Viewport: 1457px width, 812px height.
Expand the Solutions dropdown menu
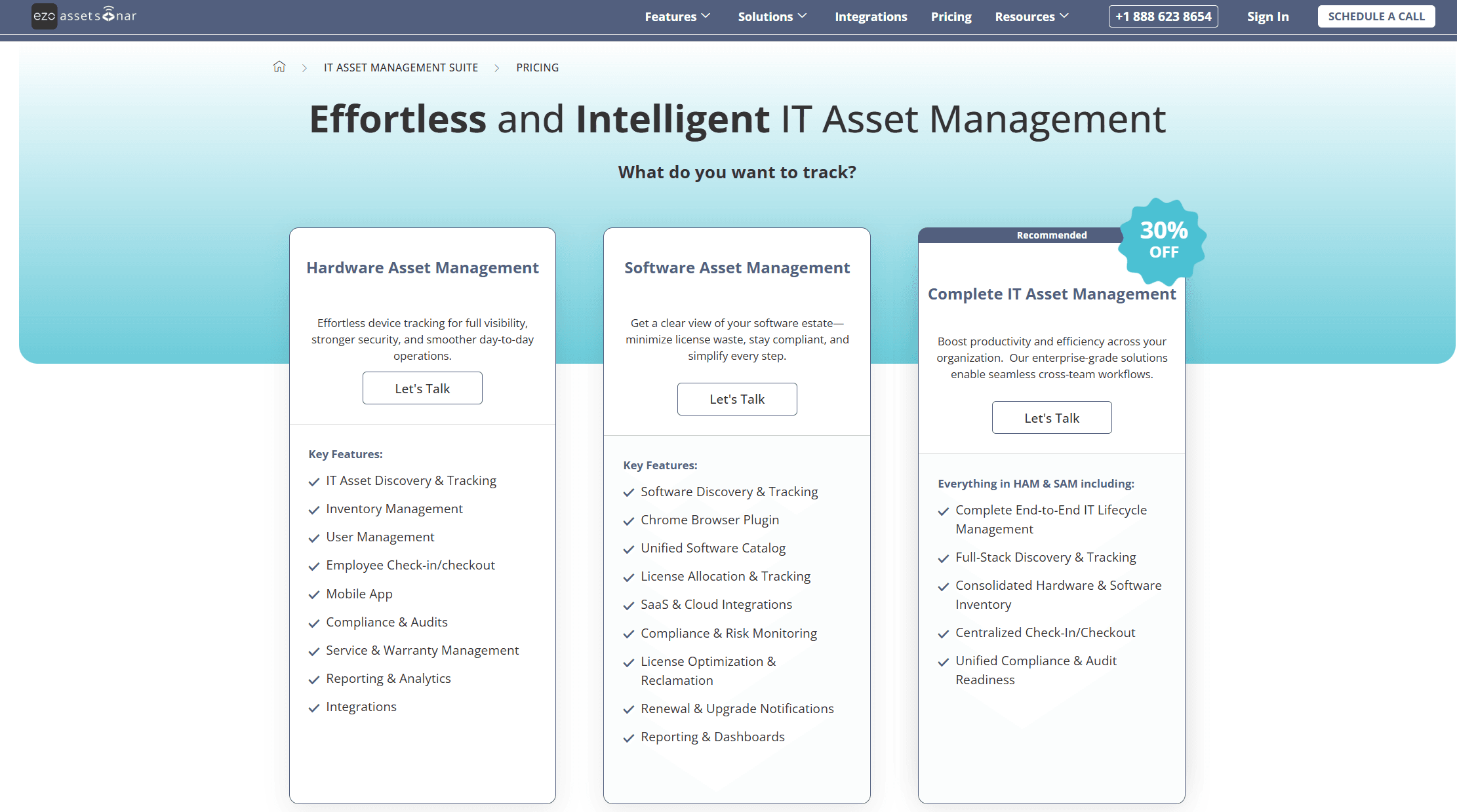(x=772, y=16)
